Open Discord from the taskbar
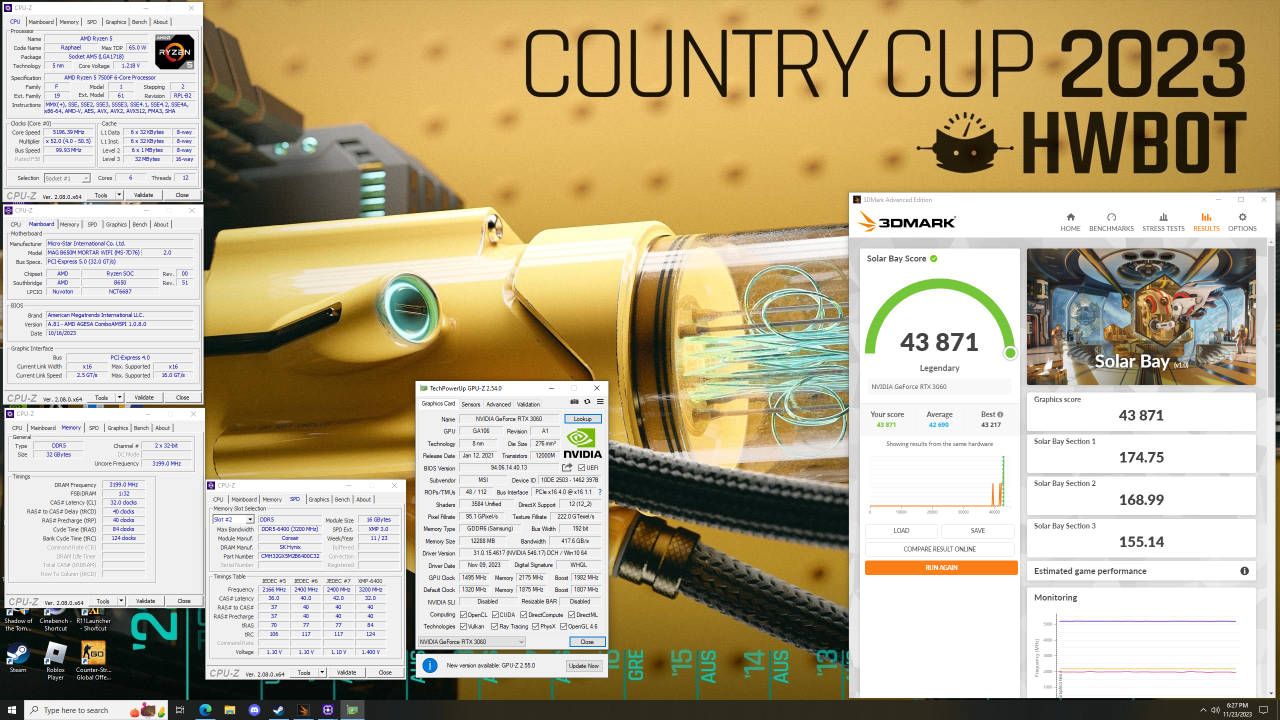 click(x=254, y=710)
